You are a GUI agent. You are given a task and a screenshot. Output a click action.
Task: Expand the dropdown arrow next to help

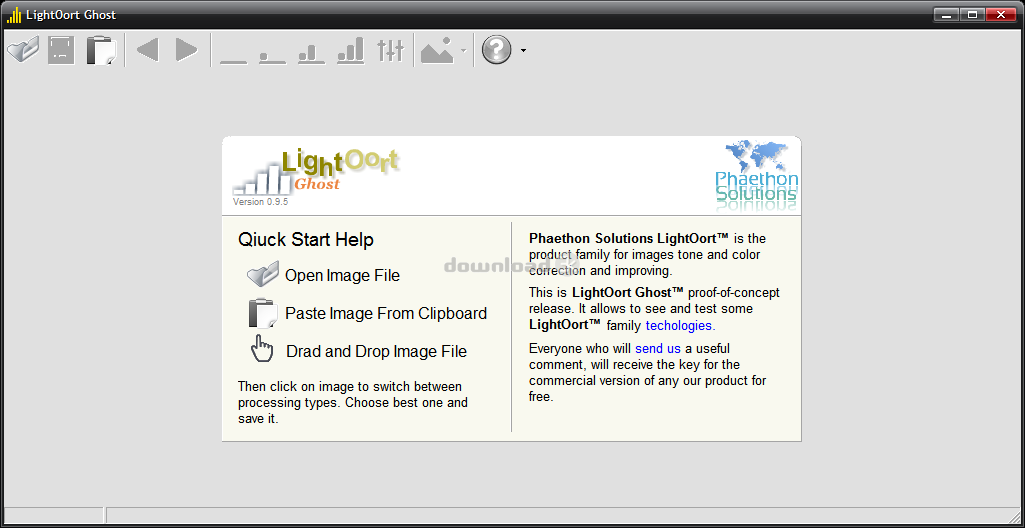click(x=523, y=50)
